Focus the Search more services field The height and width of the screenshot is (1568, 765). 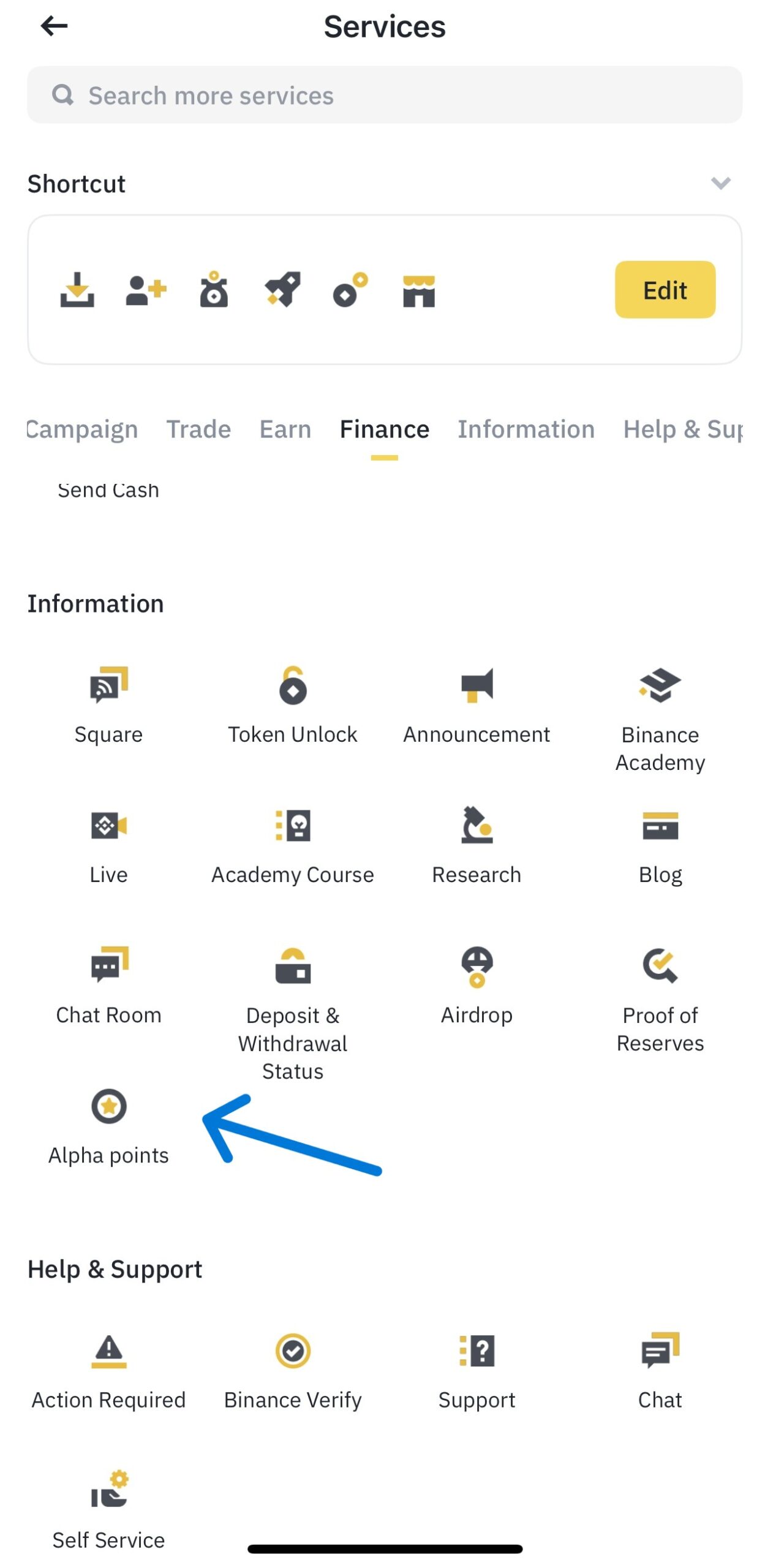coord(384,95)
